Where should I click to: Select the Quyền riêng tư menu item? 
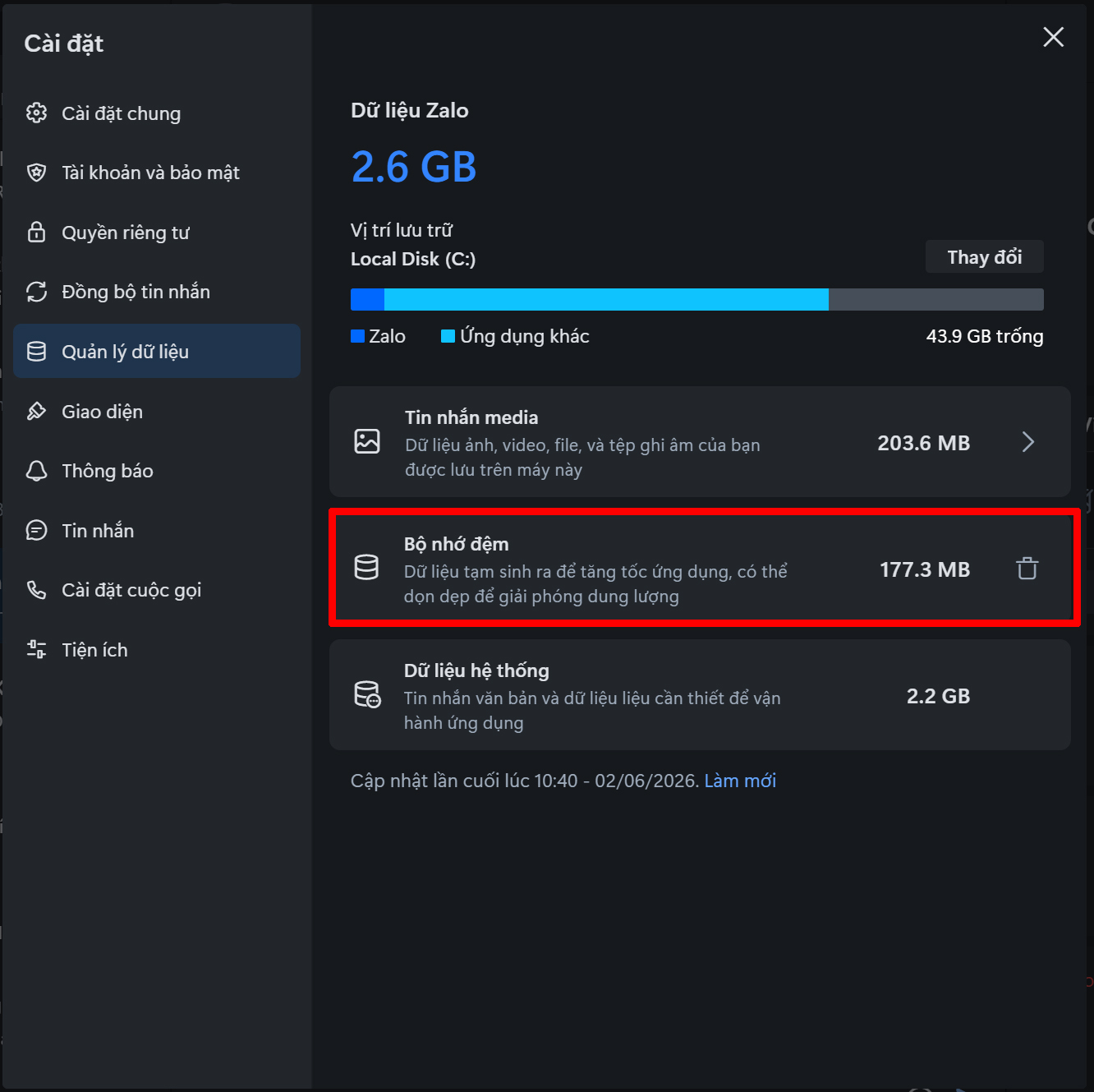(x=157, y=232)
